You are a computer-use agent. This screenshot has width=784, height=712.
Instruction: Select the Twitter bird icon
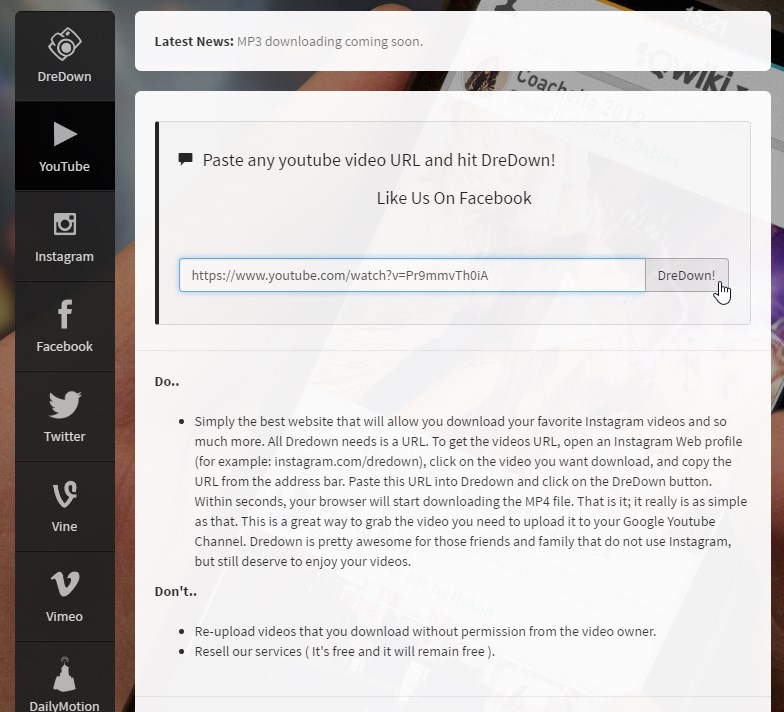[64, 404]
